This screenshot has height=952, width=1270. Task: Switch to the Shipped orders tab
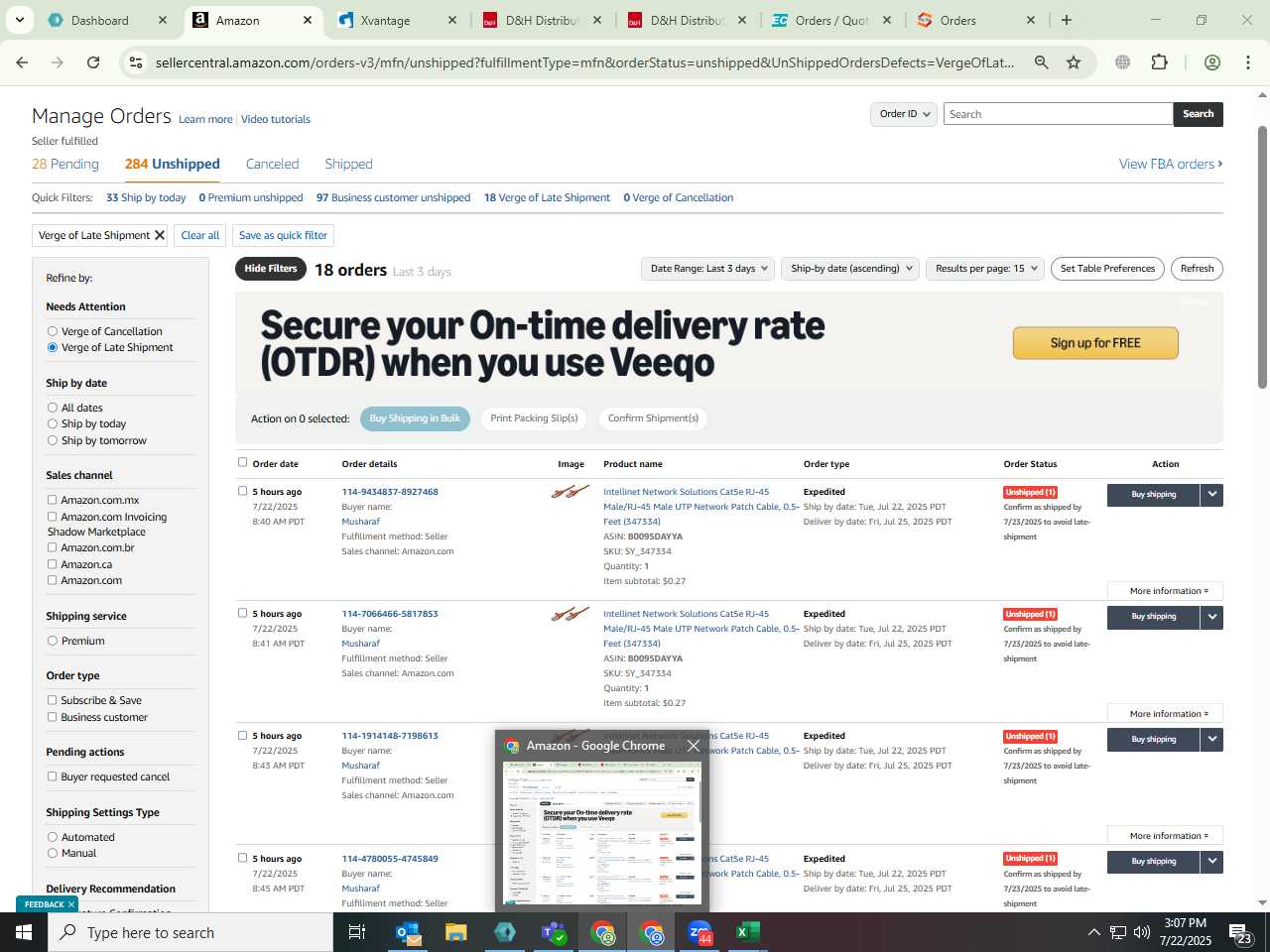tap(348, 164)
